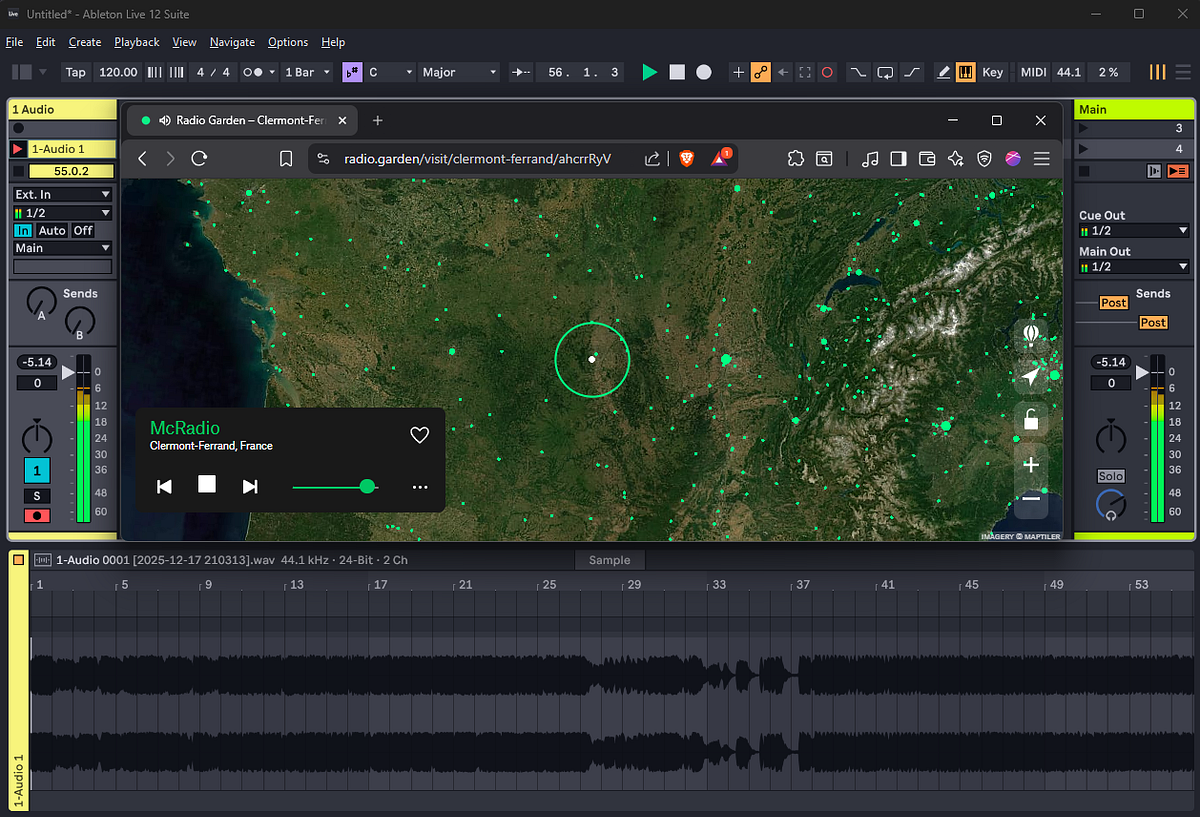Click the MIDI arrangement overdub plus icon

pos(738,72)
